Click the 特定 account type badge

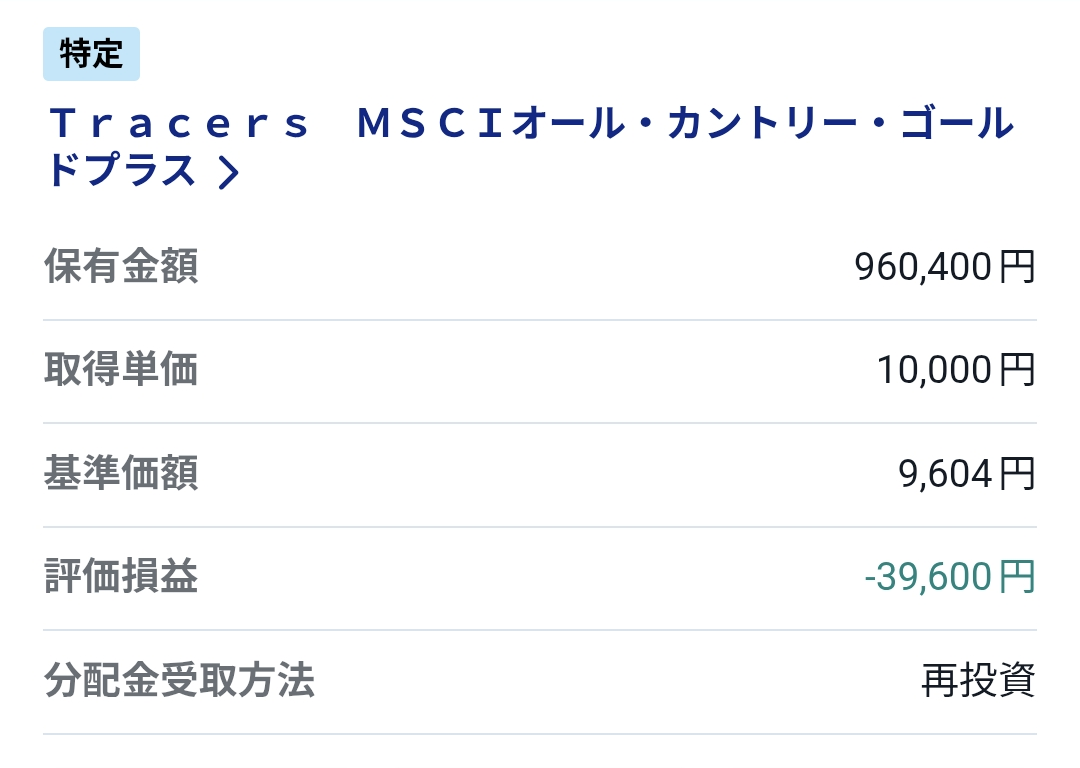[x=91, y=54]
